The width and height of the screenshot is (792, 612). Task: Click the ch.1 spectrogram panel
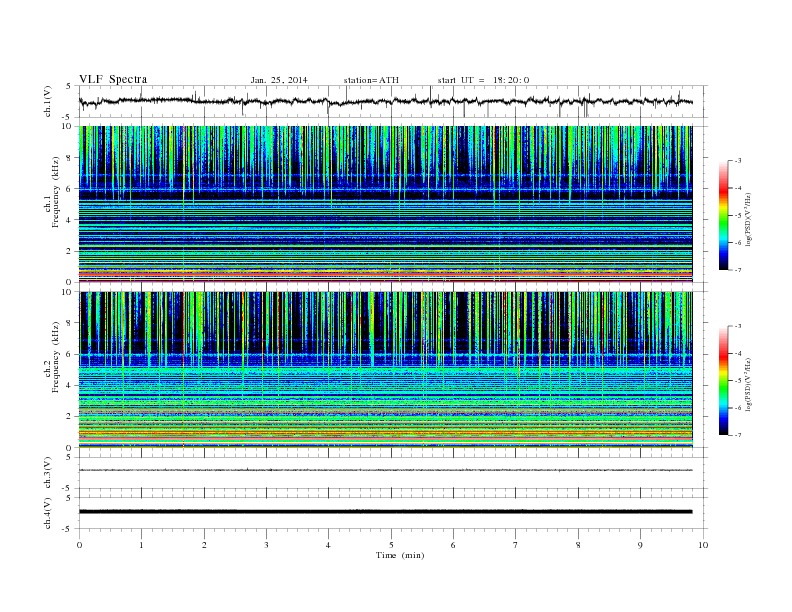click(385, 204)
